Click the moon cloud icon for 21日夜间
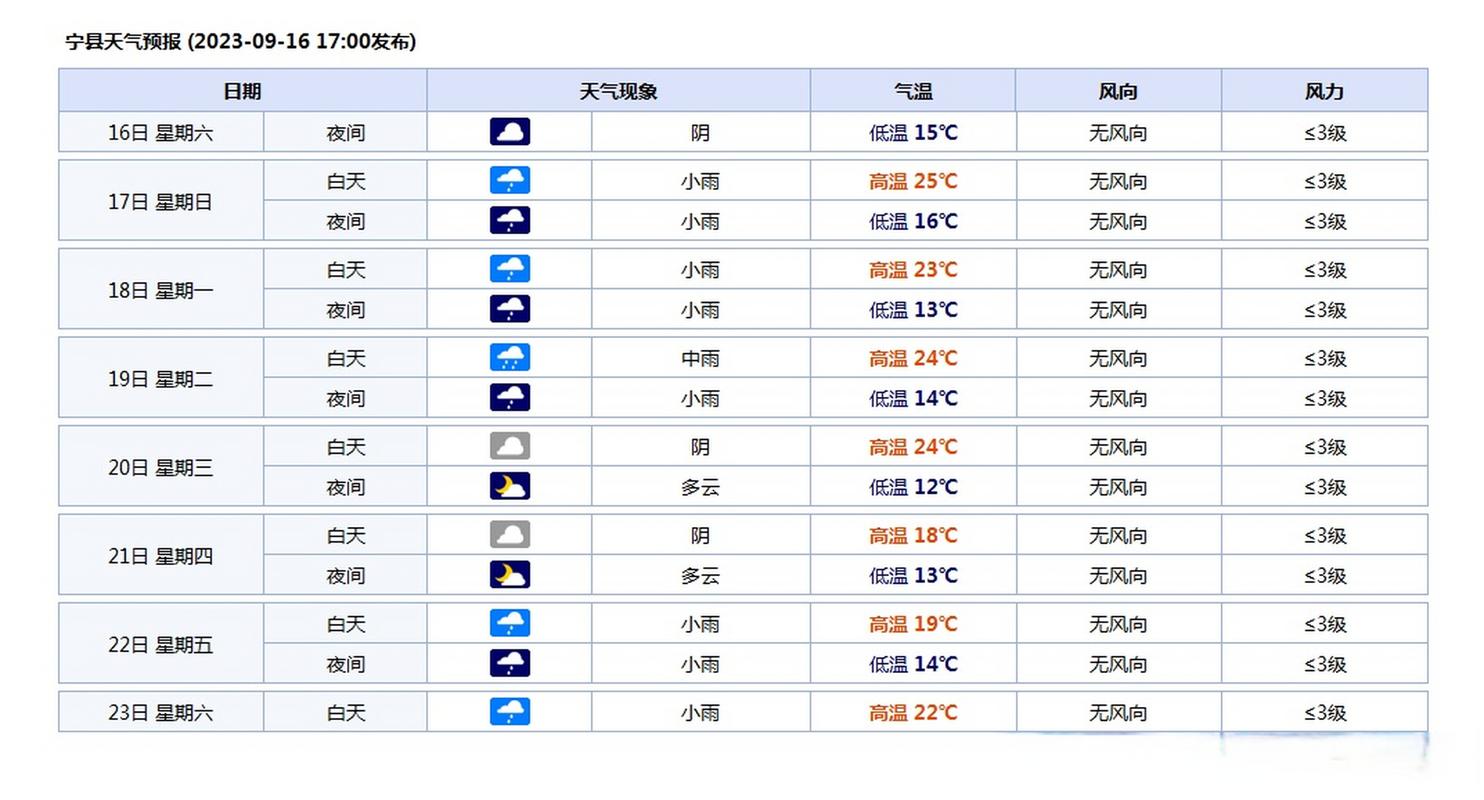Viewport: 1484px width, 800px height. tap(509, 575)
